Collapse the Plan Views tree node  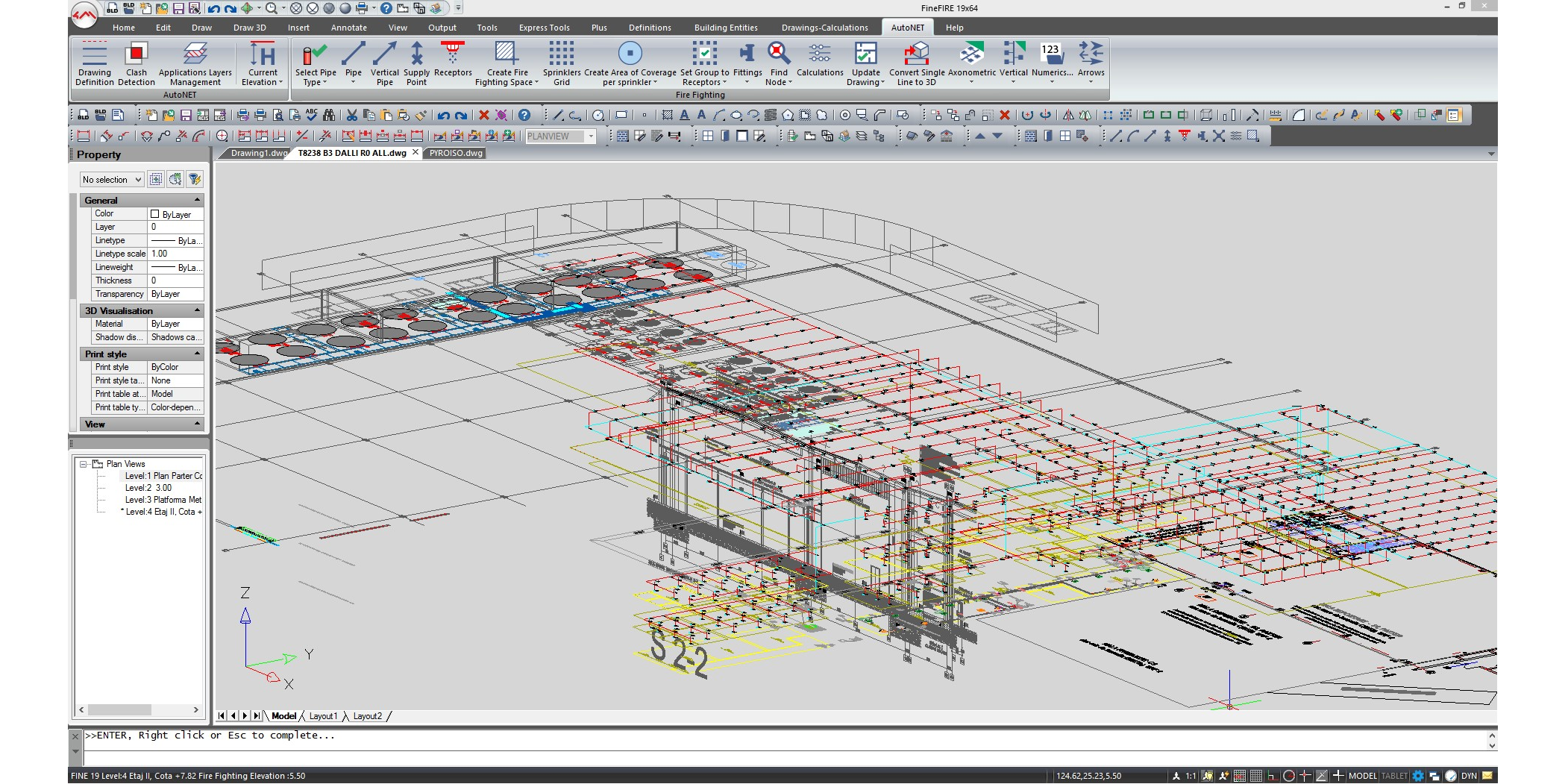[x=84, y=464]
